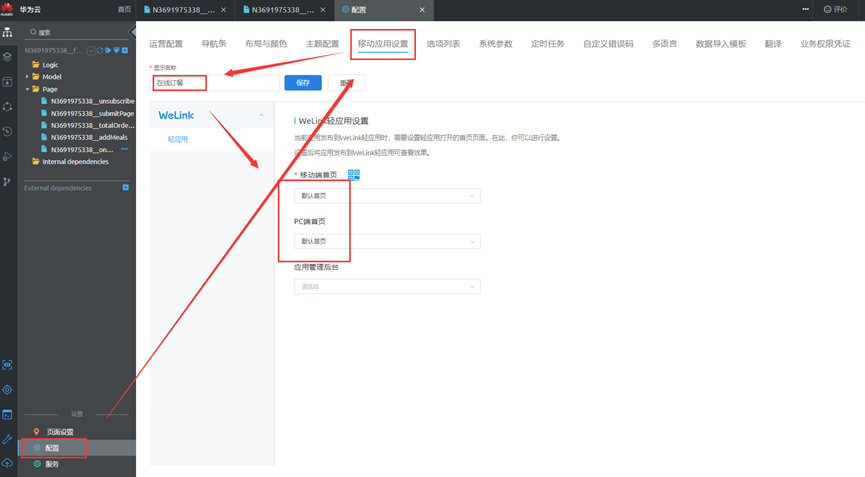Open the 移动端首页 default page dropdown

pos(387,196)
